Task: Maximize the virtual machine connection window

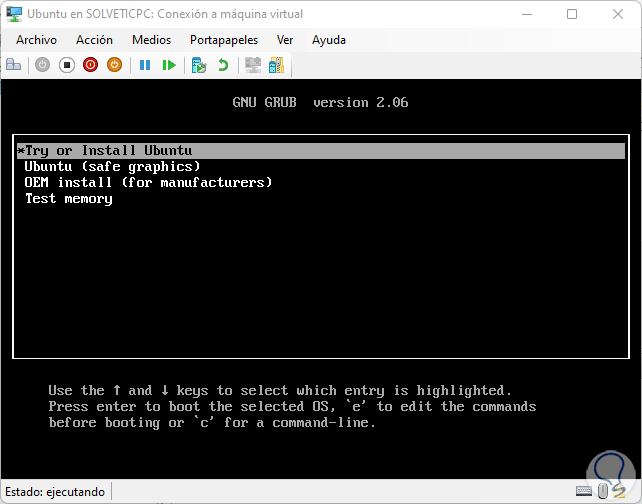Action: tap(572, 14)
